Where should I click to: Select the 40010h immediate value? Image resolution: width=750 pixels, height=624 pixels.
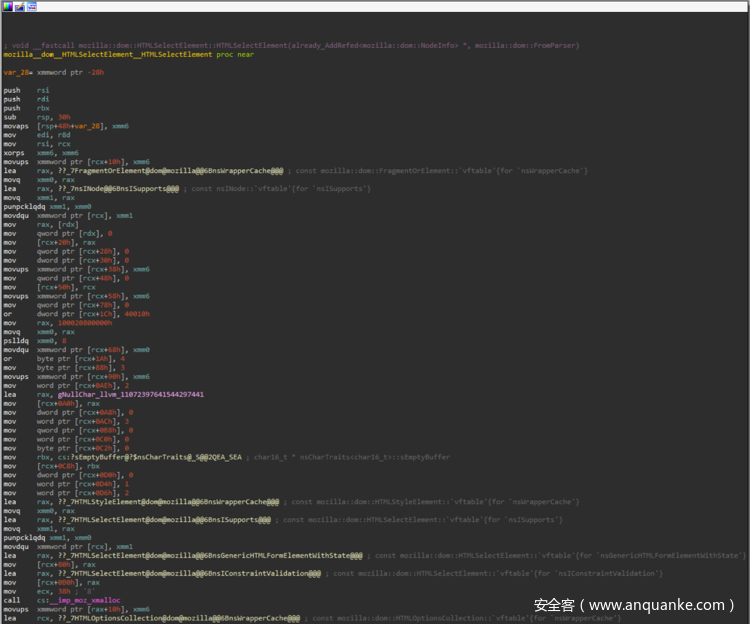coord(136,313)
